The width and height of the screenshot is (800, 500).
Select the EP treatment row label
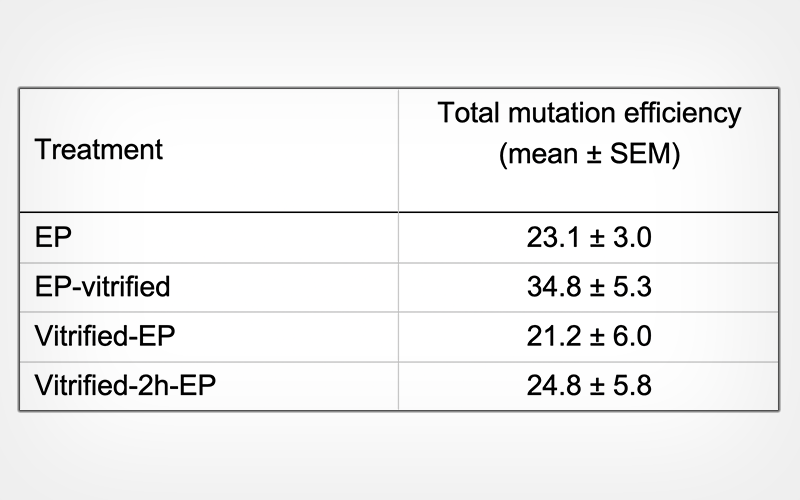tap(49, 237)
